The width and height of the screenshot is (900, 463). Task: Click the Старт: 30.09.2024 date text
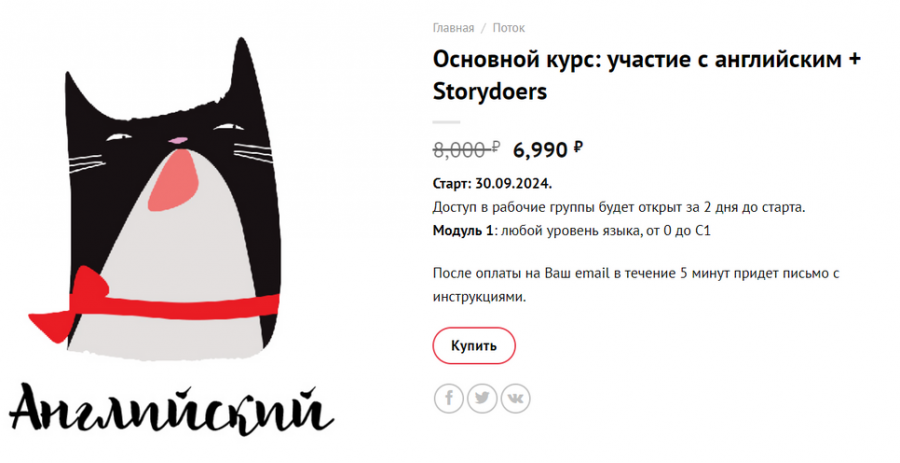click(x=492, y=184)
